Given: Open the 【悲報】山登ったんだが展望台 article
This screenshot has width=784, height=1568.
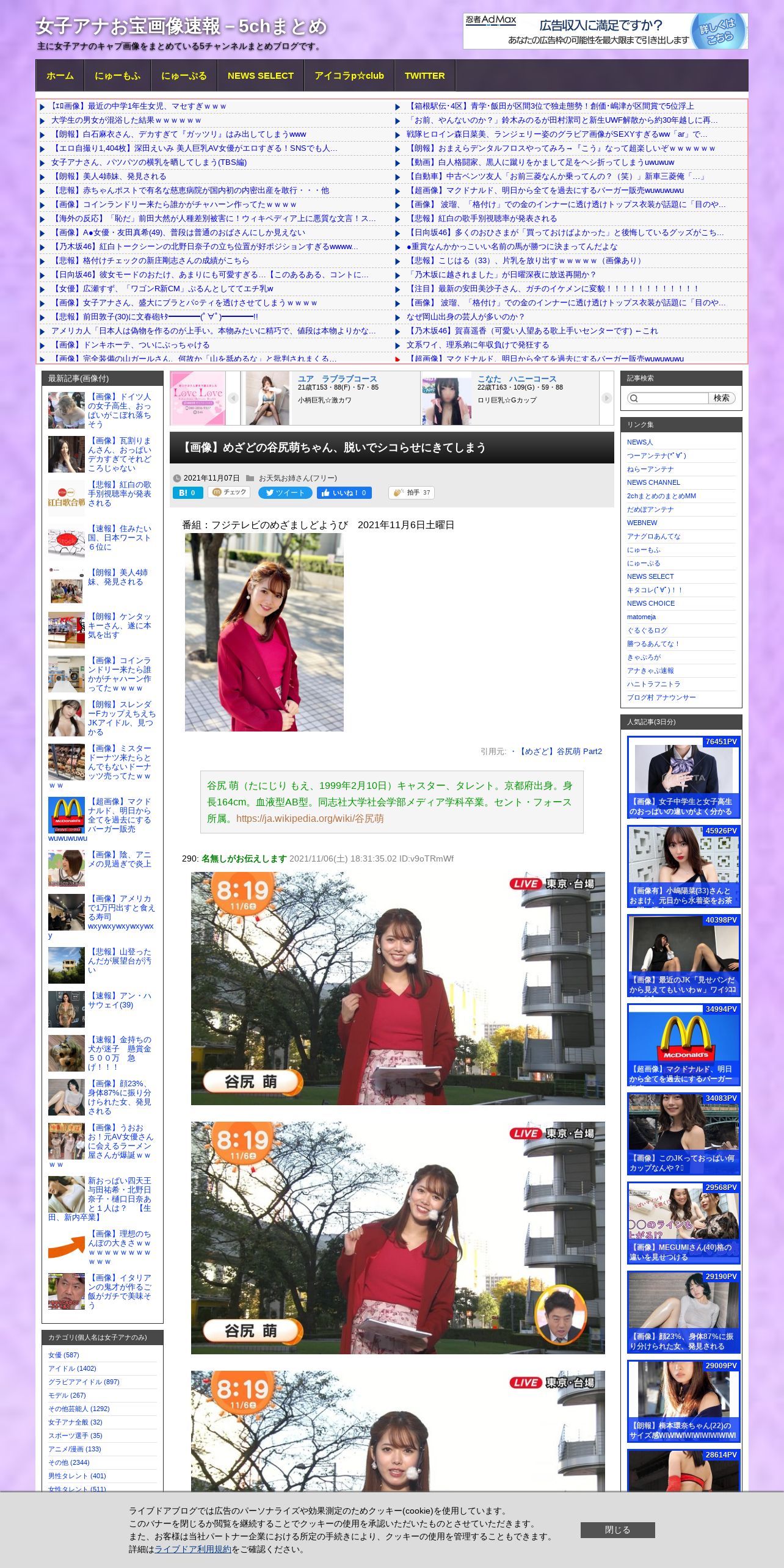Looking at the screenshot, I should click(x=120, y=960).
